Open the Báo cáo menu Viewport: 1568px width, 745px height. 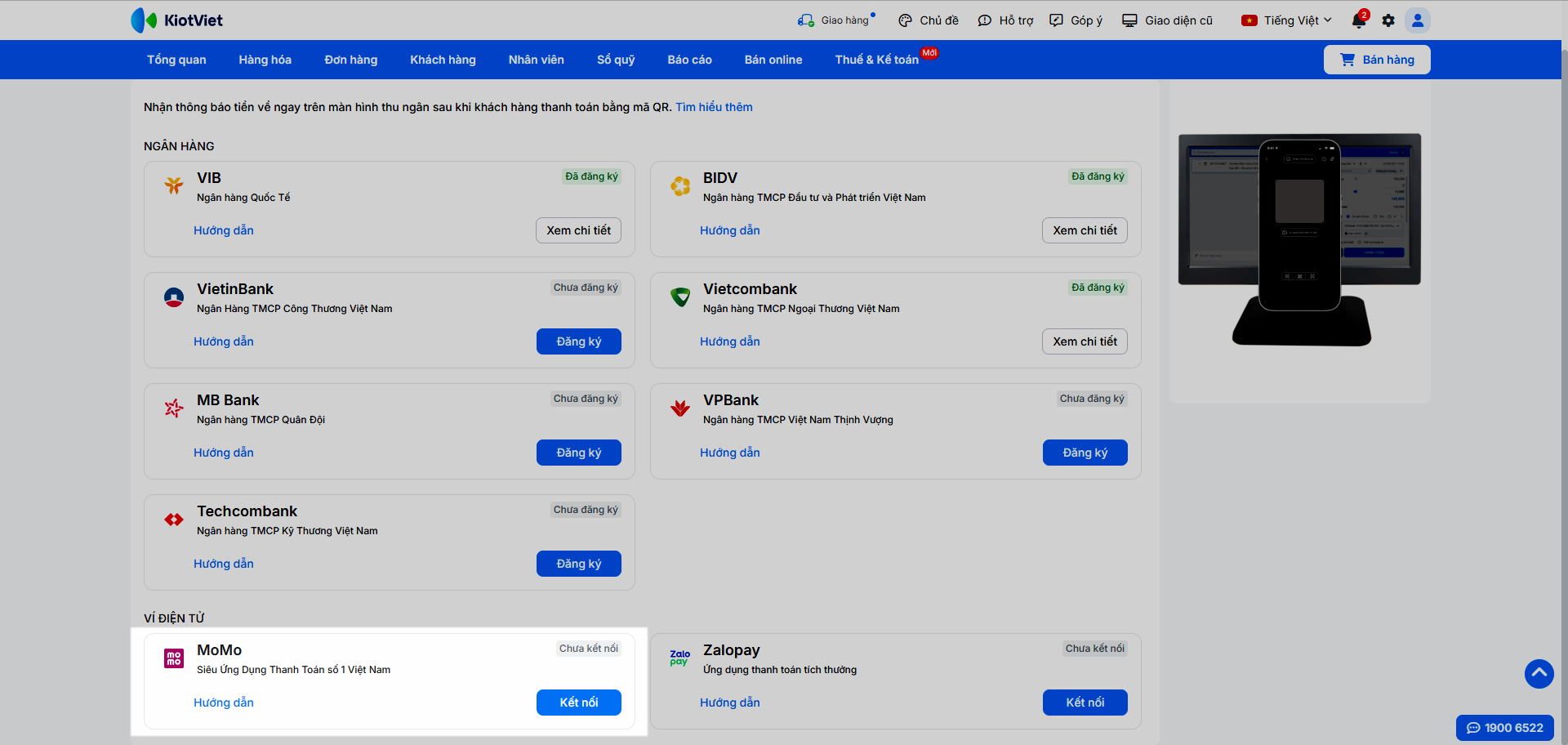[x=690, y=60]
